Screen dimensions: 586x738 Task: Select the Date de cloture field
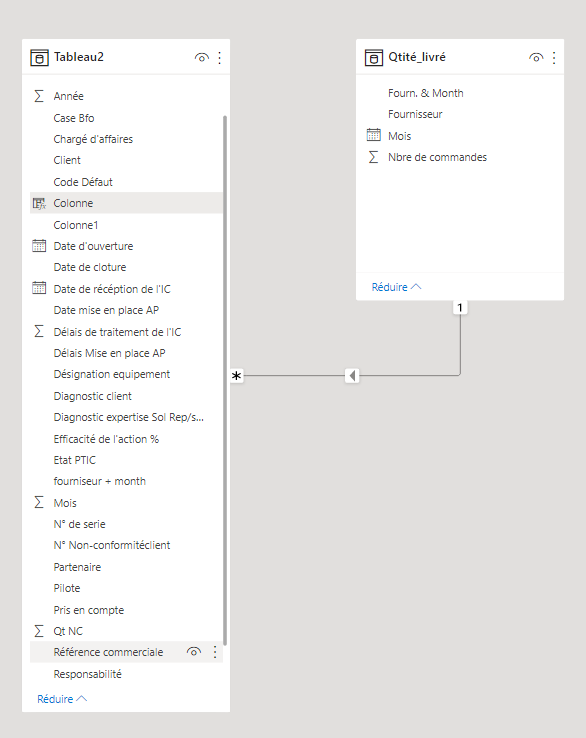[126, 267]
